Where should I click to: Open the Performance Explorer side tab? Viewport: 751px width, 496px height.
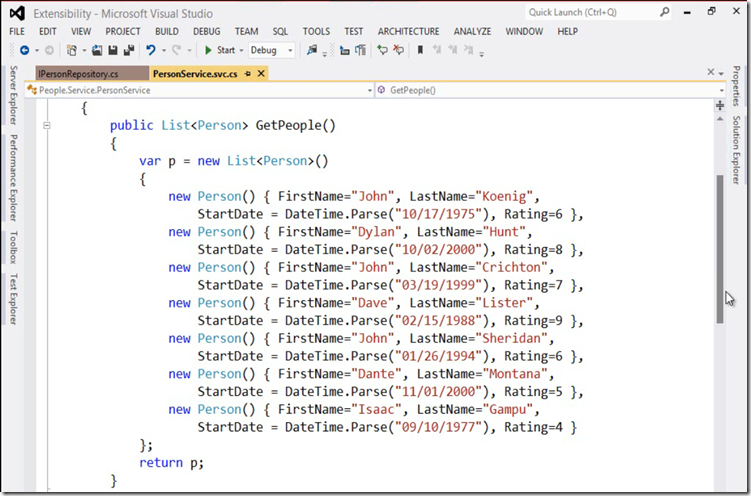(13, 178)
